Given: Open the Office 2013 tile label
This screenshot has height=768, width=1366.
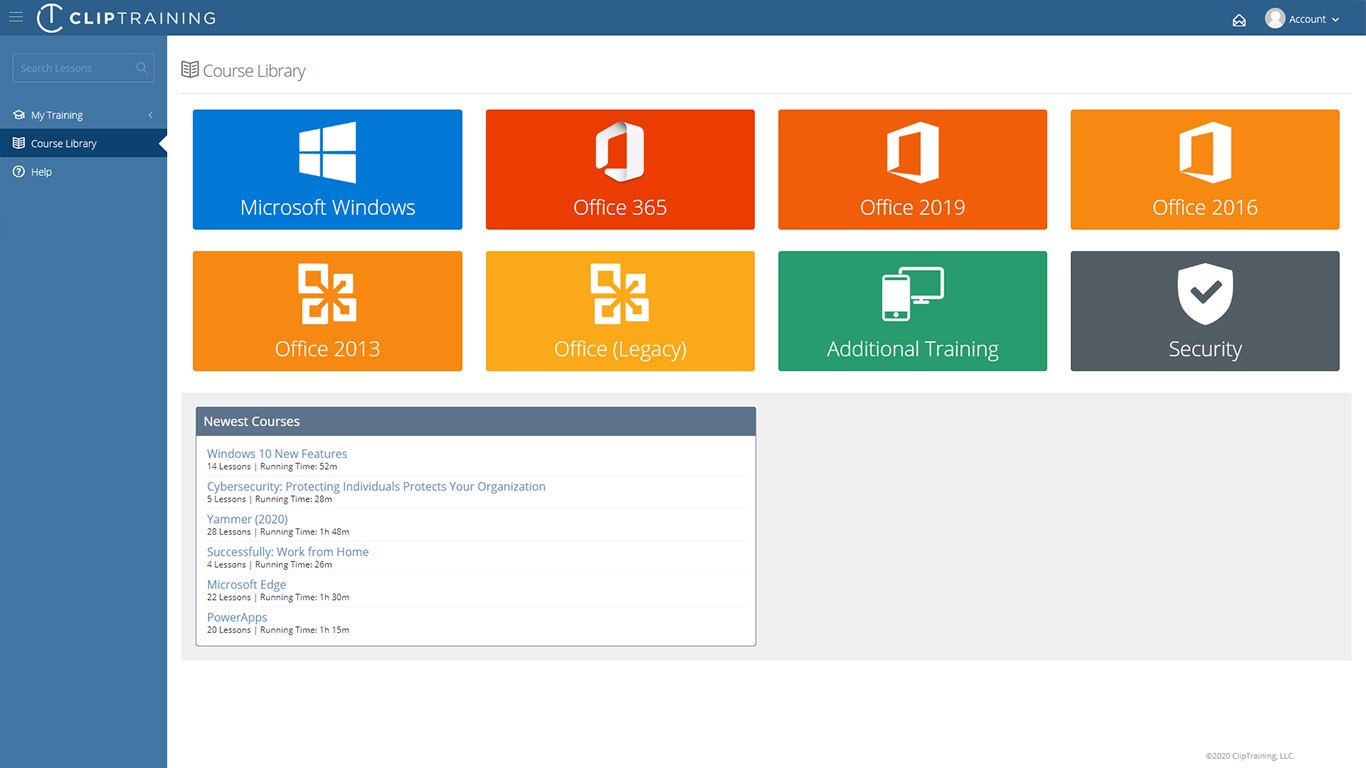Looking at the screenshot, I should click(327, 349).
